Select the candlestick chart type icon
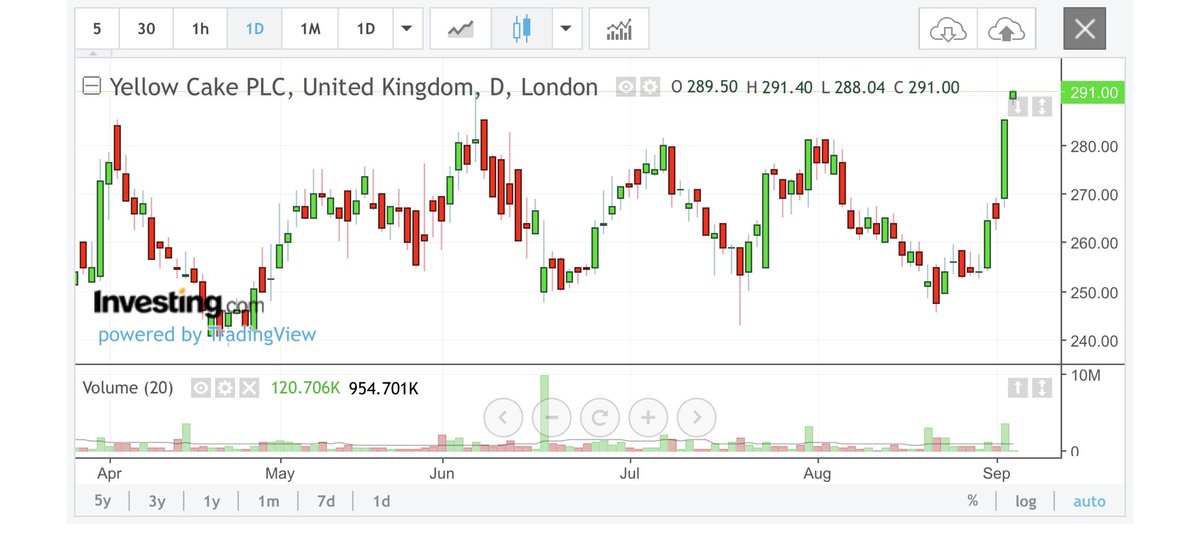Screen dimensions: 1200x554 (x=521, y=29)
